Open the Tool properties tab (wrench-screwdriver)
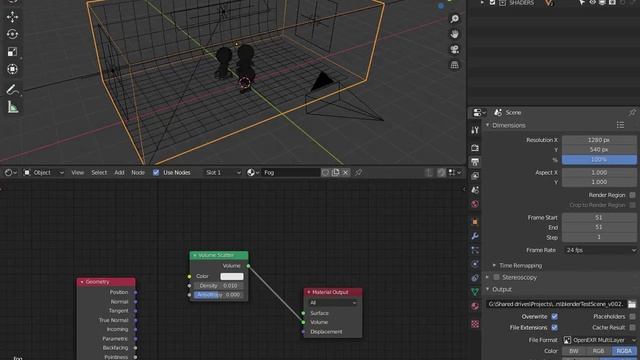640x360 pixels. pyautogui.click(x=475, y=130)
